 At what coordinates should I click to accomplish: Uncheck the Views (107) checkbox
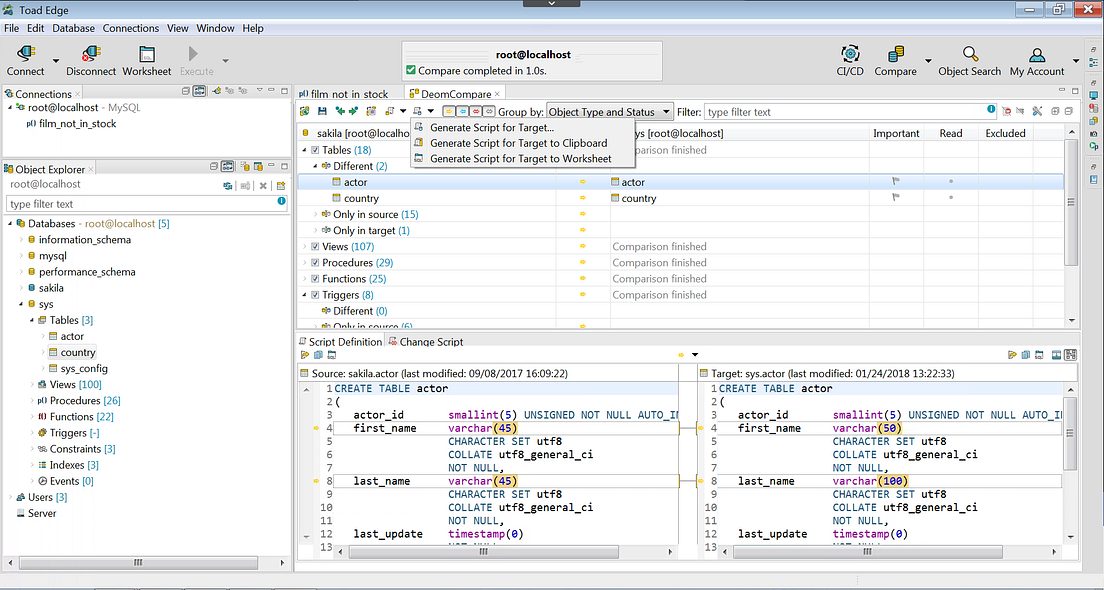[x=315, y=247]
